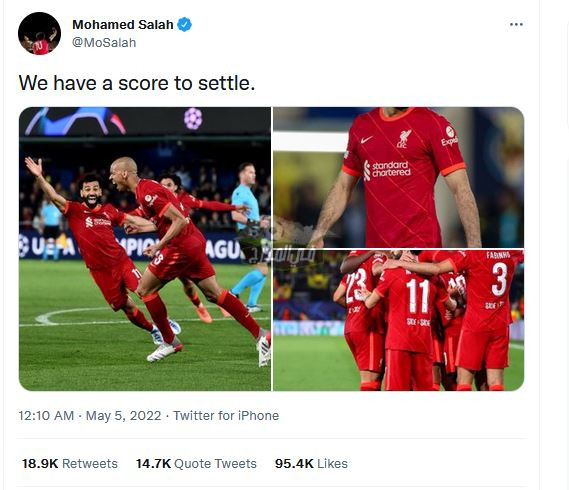Viewport: 569px width, 490px height.
Task: Click the Liverpool crest on the red jersey
Action: [404, 139]
